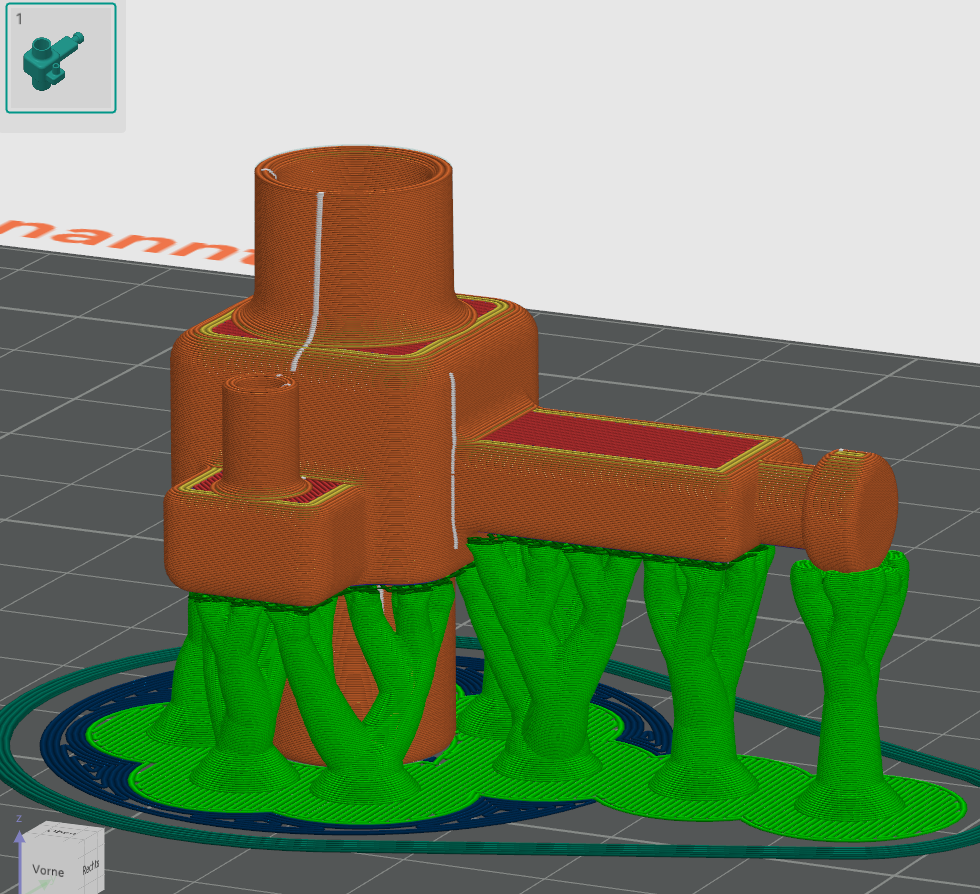The width and height of the screenshot is (980, 894).
Task: Click the "Rechts" face of the view cube
Action: click(x=92, y=867)
